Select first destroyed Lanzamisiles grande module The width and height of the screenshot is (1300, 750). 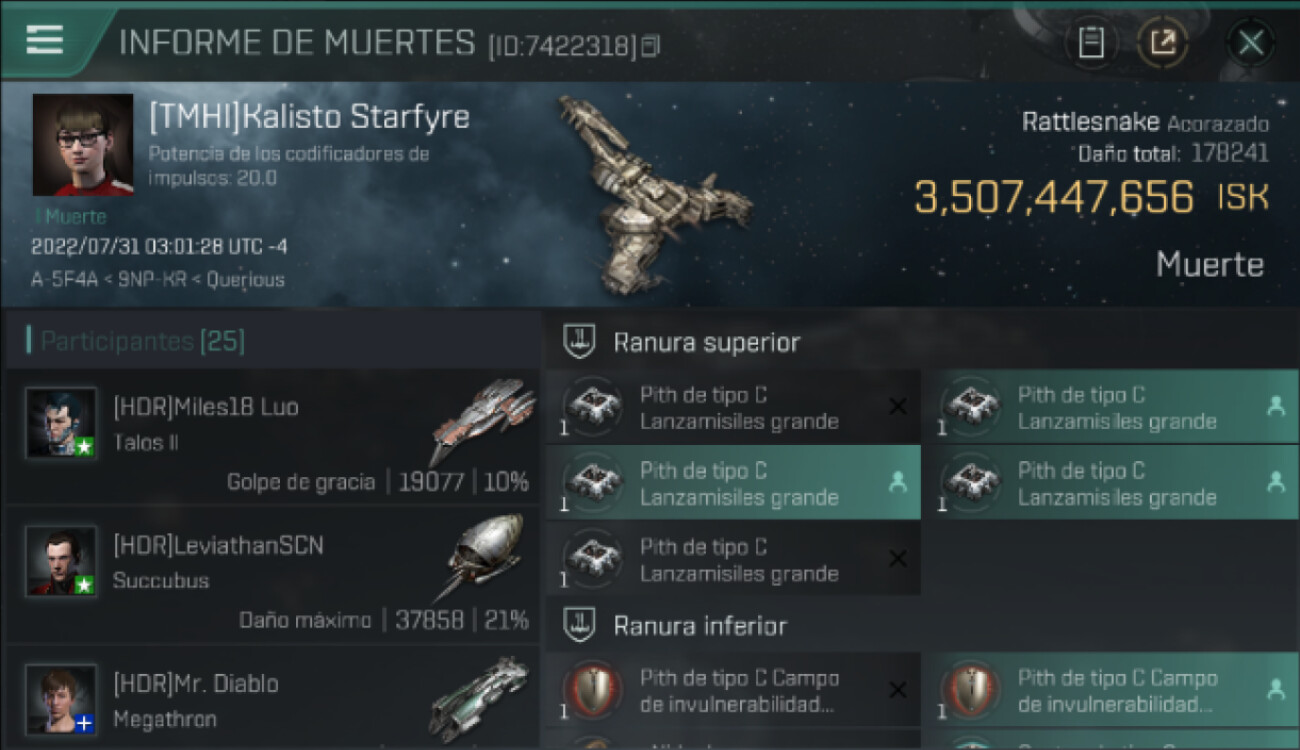click(x=733, y=408)
